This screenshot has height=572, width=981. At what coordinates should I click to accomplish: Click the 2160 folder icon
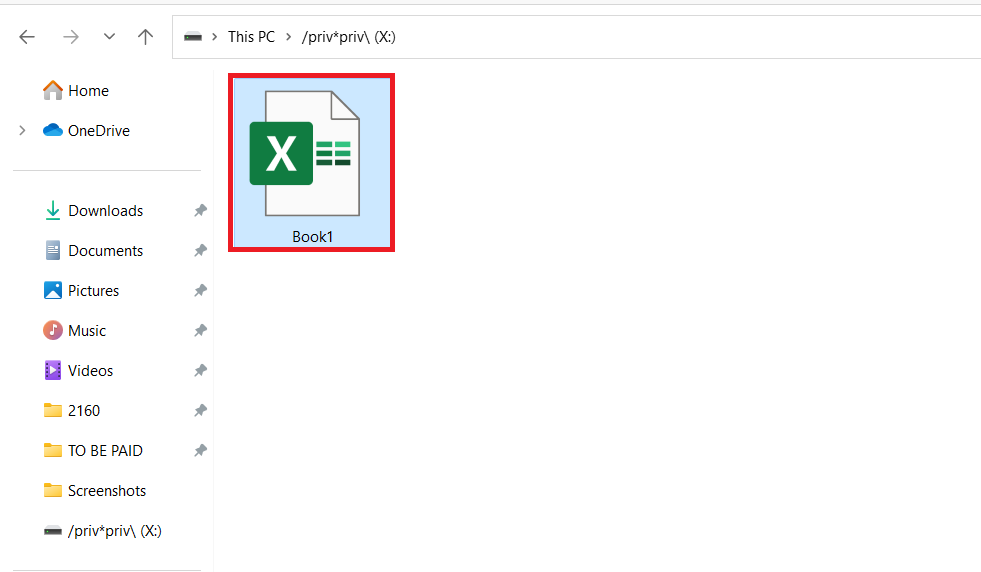tap(53, 411)
